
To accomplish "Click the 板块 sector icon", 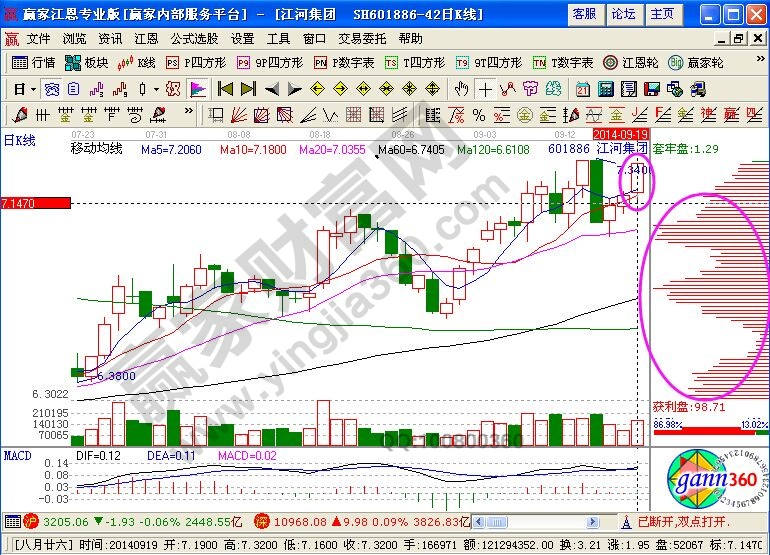I will pos(86,62).
